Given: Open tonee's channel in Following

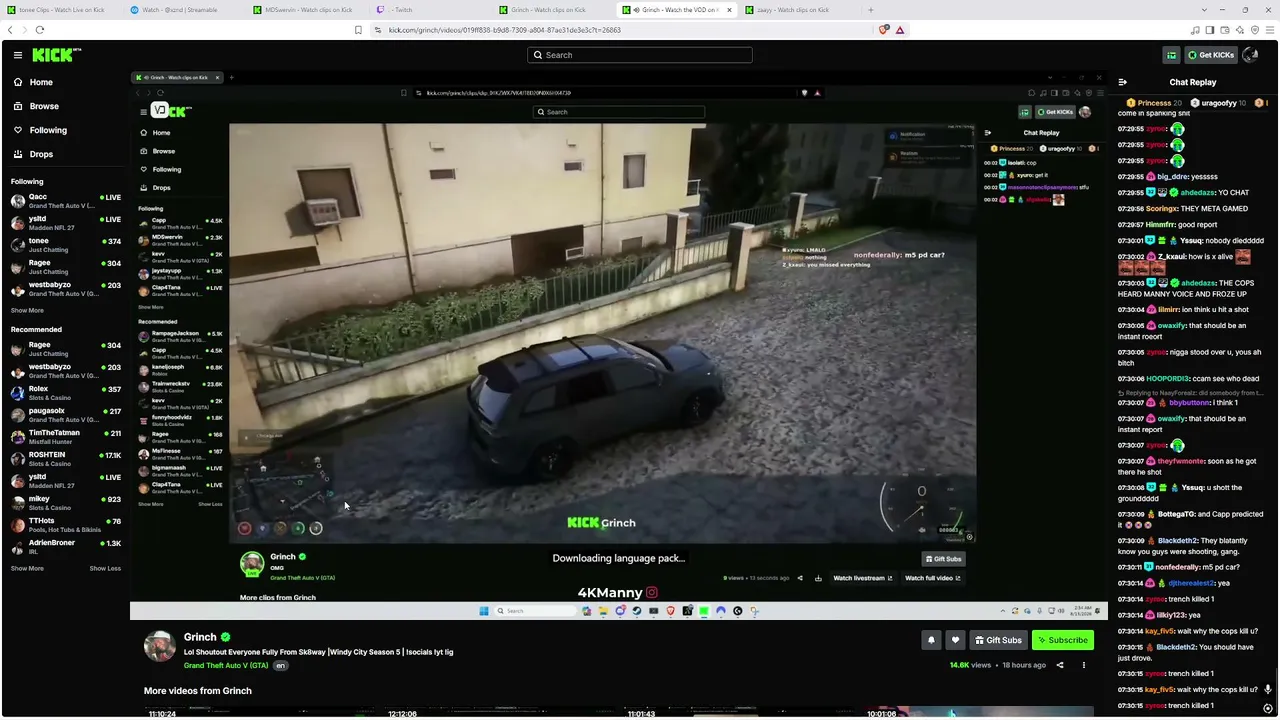Looking at the screenshot, I should [65, 245].
